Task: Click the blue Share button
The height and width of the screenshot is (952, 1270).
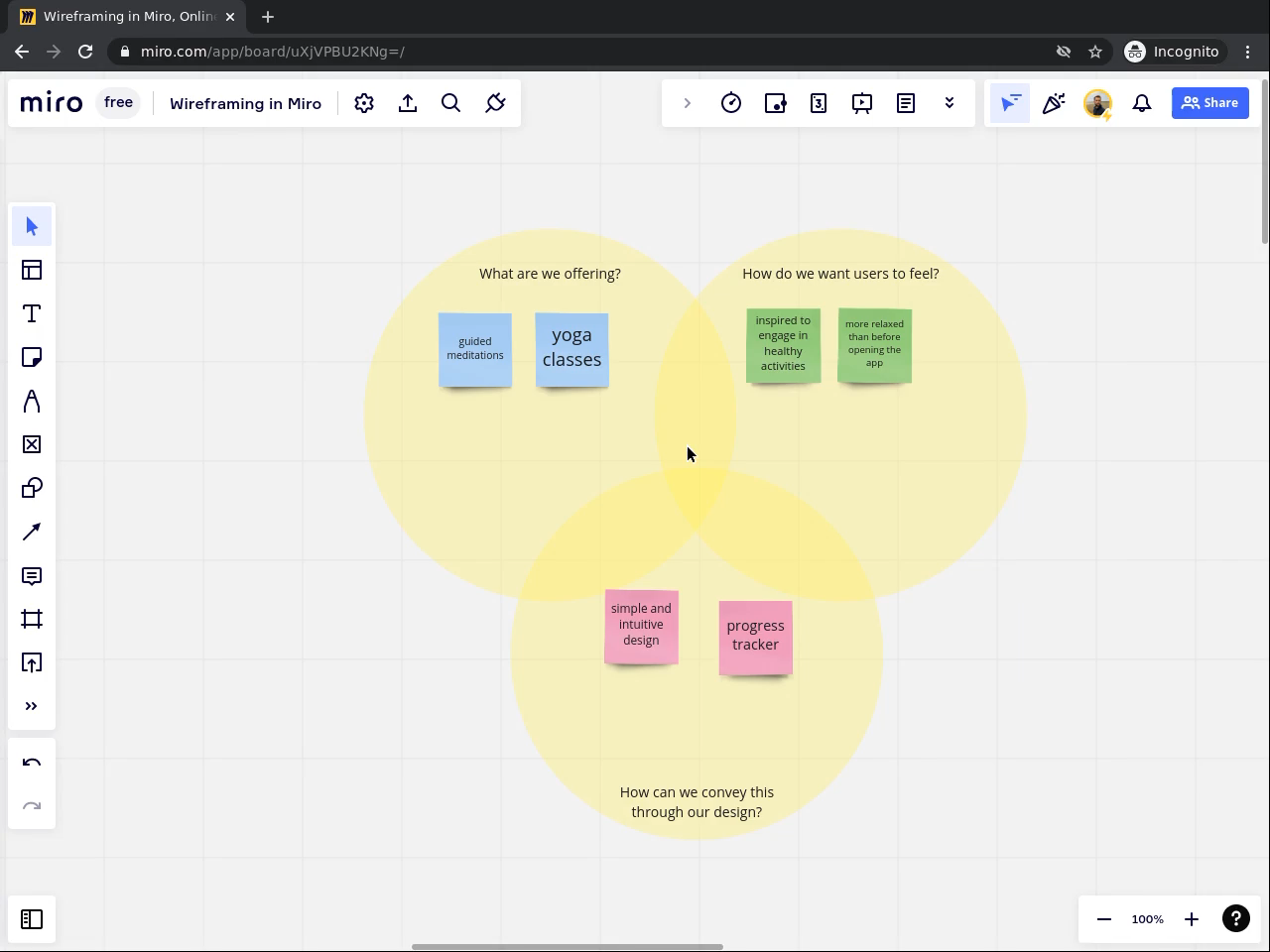Action: [x=1209, y=103]
